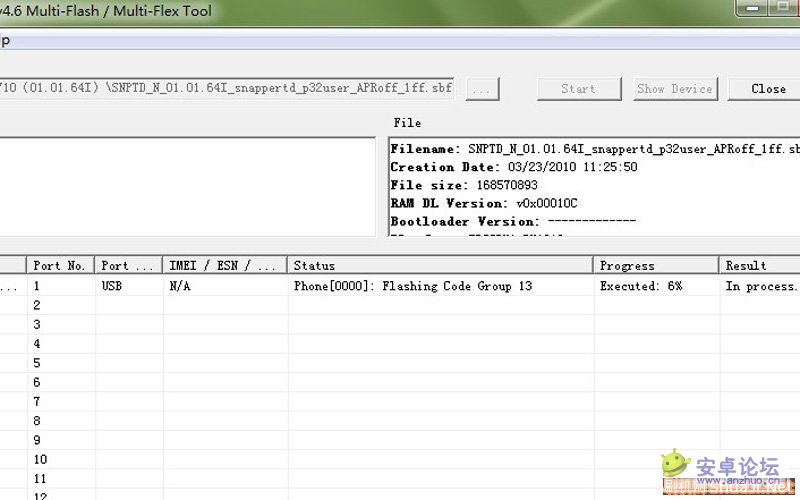
Task: Select the N/A IMEI cell
Action: tap(180, 286)
